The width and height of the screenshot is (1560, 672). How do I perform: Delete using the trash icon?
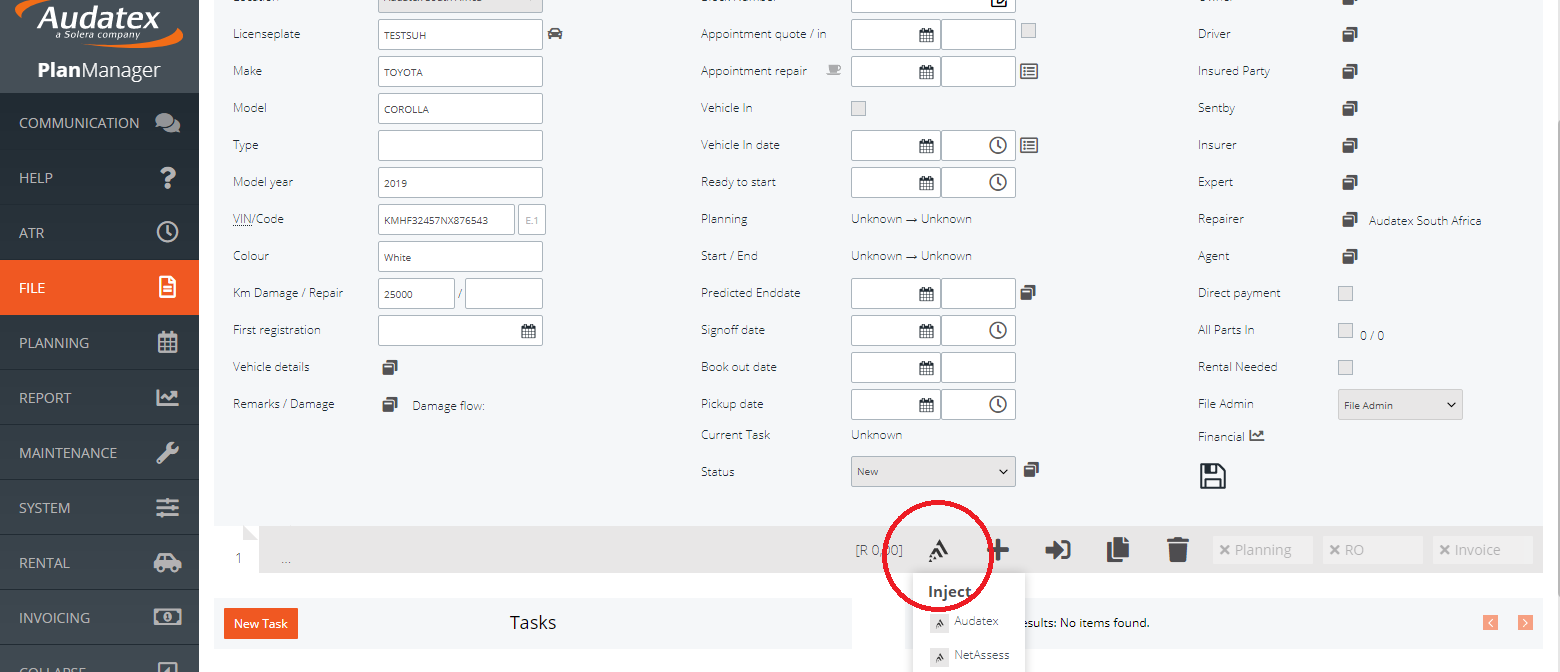(1178, 549)
